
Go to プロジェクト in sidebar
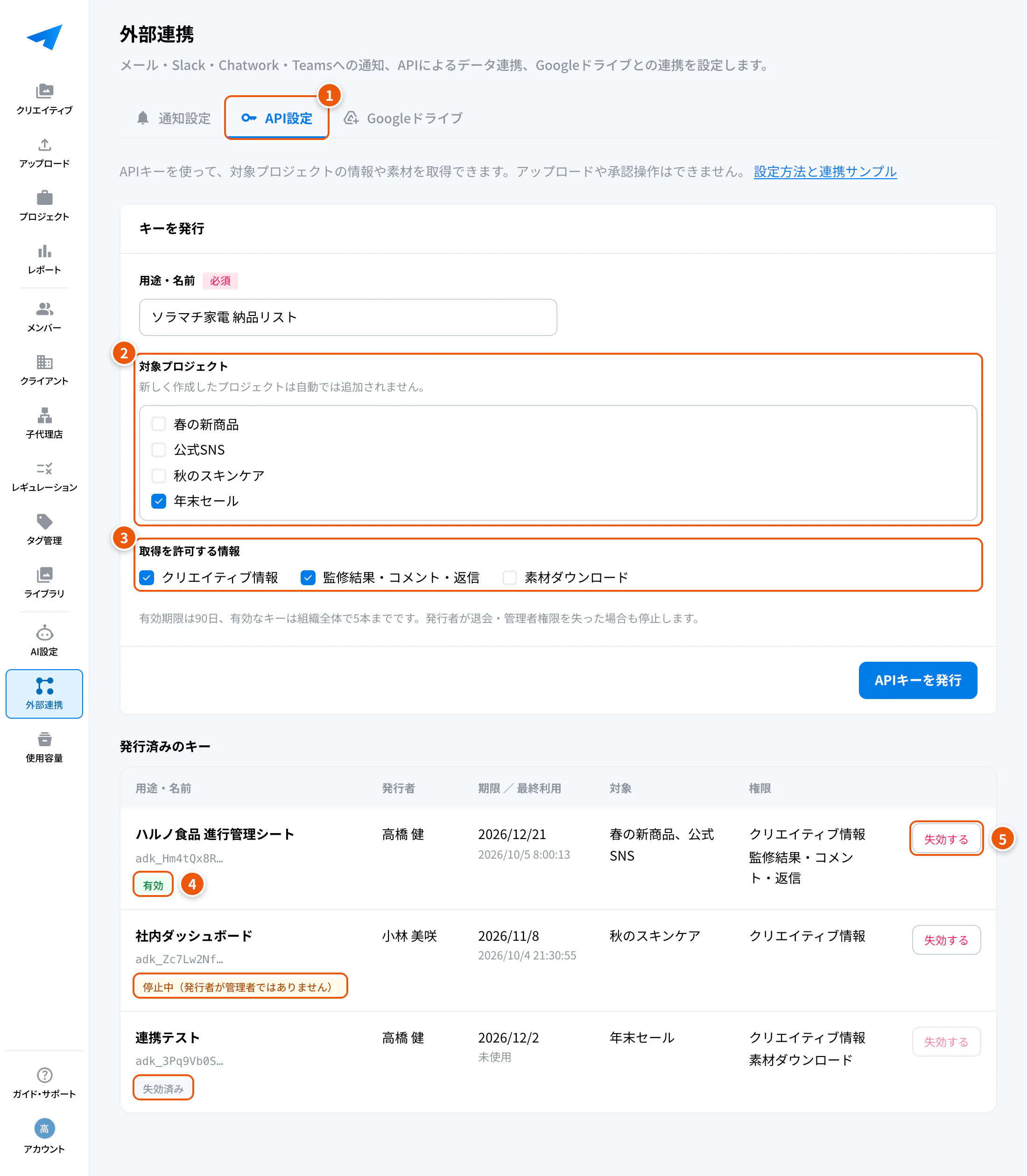pyautogui.click(x=44, y=205)
